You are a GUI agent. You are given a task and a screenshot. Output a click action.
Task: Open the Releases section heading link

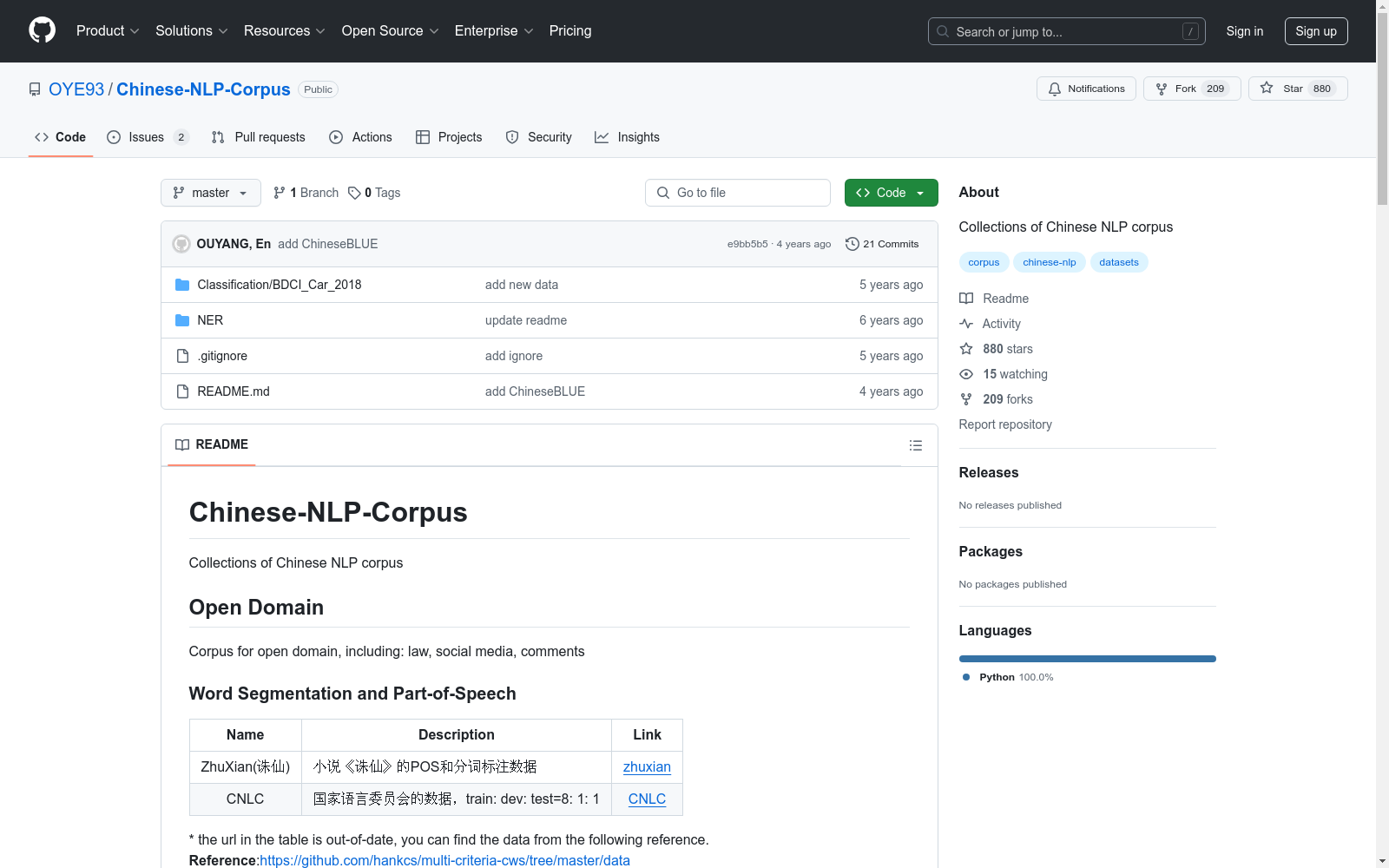(x=989, y=473)
